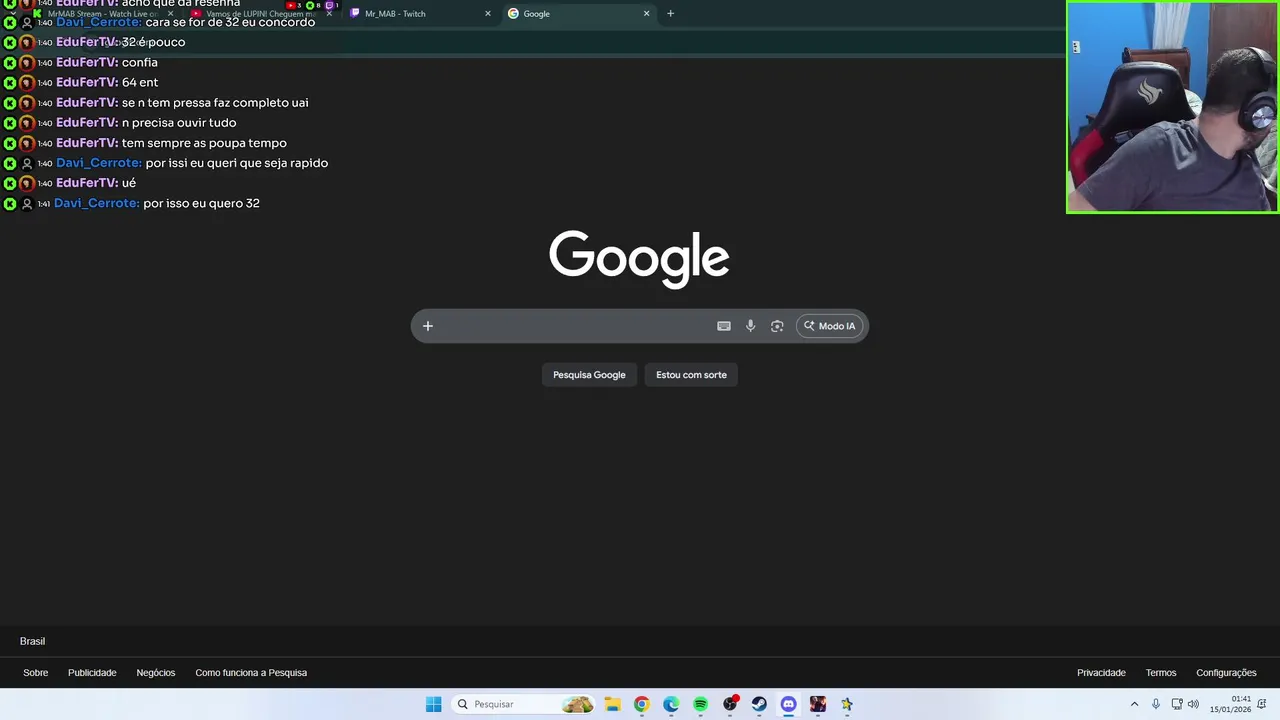Click Davi_Cerrote's message "por isso eu quero 32"
Image resolution: width=1280 pixels, height=720 pixels.
(x=201, y=203)
